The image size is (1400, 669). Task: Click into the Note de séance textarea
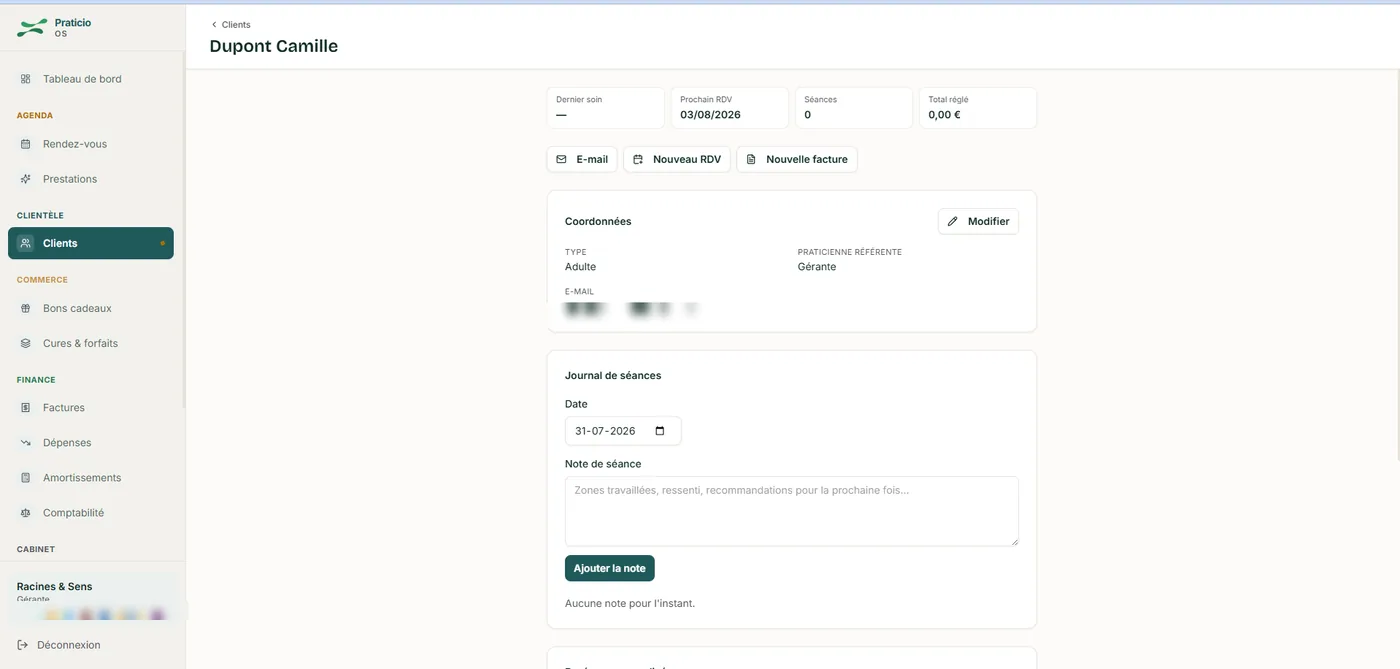pyautogui.click(x=792, y=511)
